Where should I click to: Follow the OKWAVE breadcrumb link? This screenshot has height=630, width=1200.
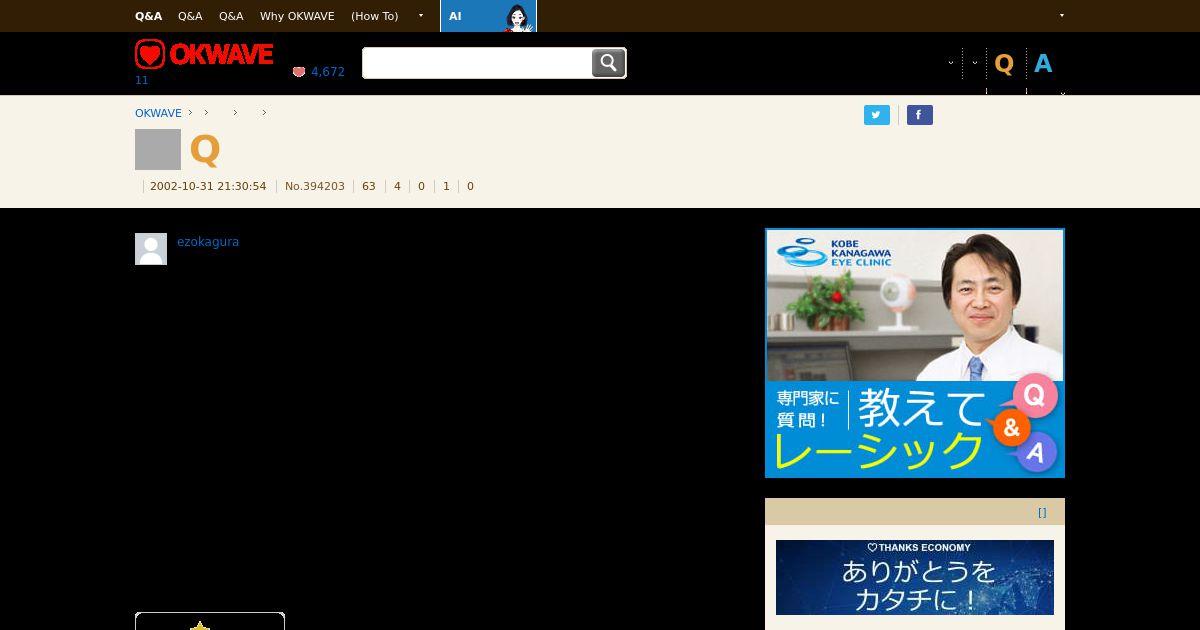point(158,113)
